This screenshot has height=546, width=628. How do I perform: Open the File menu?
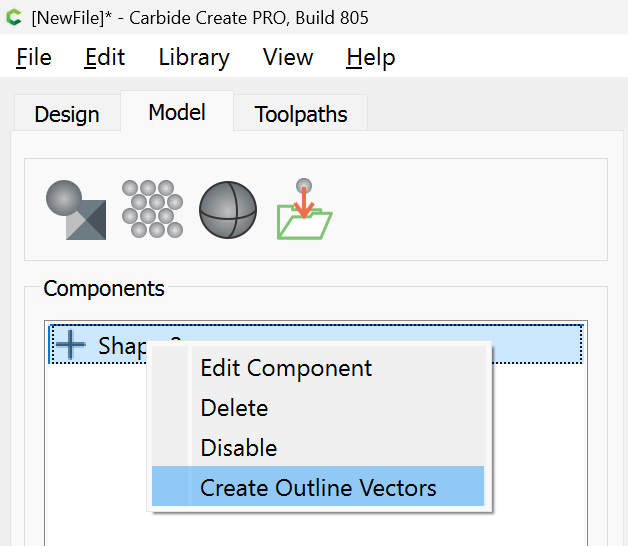coord(34,57)
